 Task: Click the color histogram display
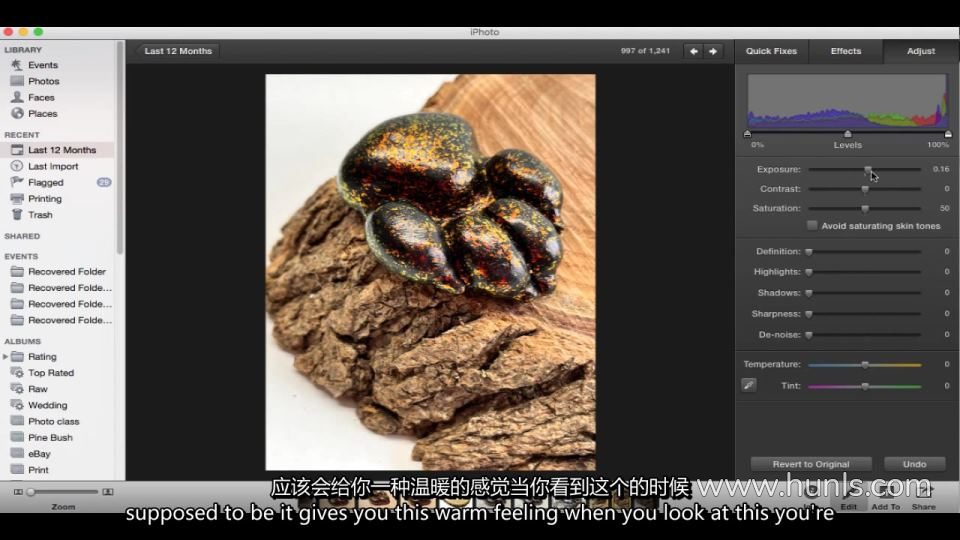click(x=847, y=101)
